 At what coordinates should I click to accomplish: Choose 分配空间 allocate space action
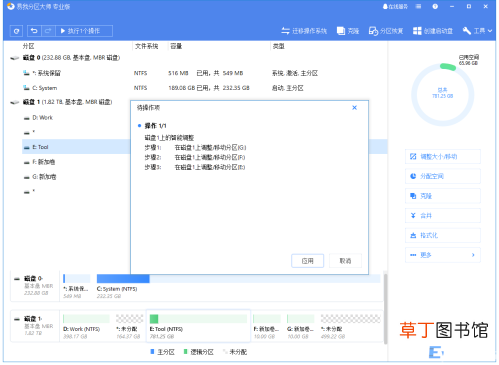(x=443, y=176)
